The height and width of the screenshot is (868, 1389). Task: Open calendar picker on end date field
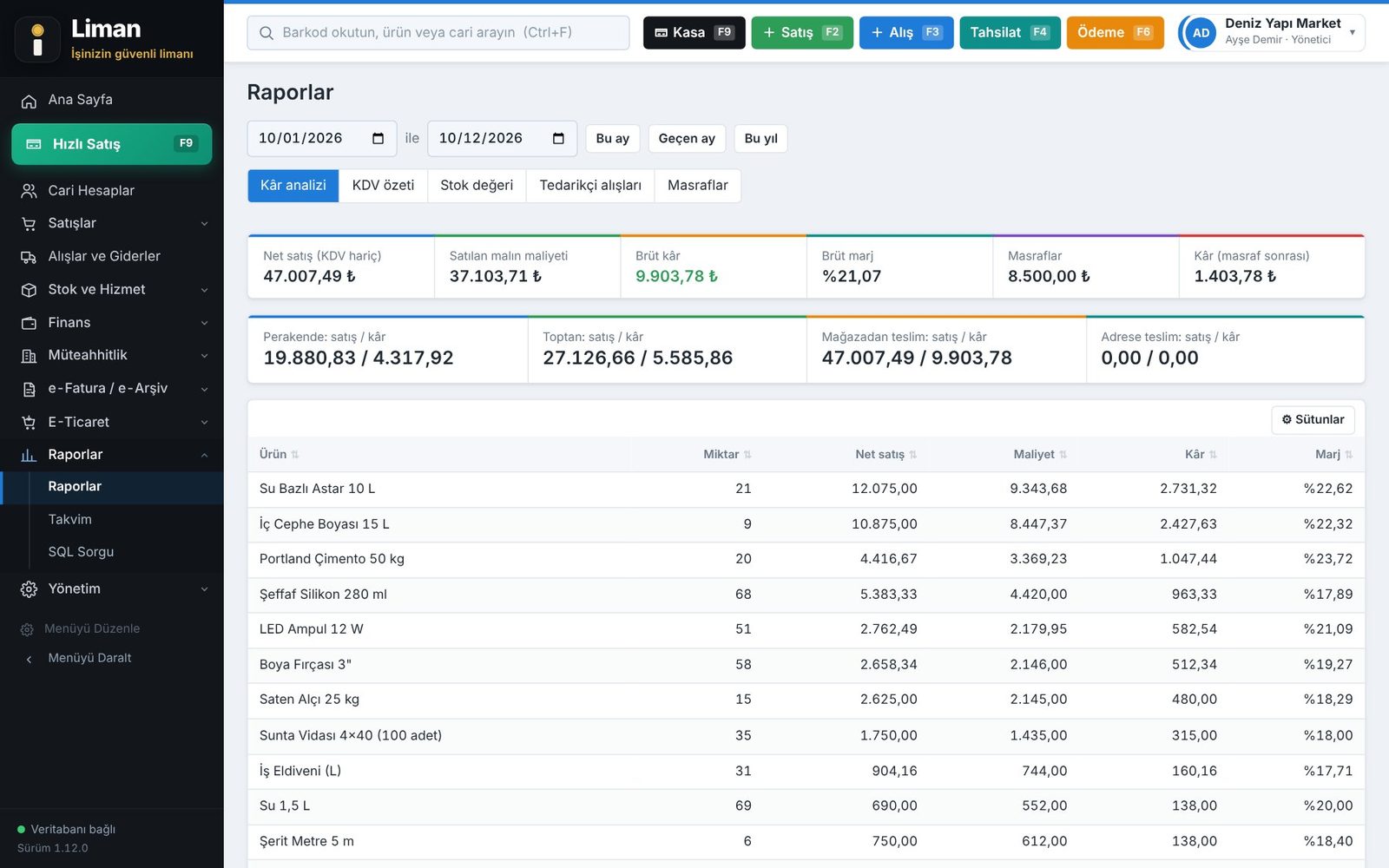coord(558,139)
